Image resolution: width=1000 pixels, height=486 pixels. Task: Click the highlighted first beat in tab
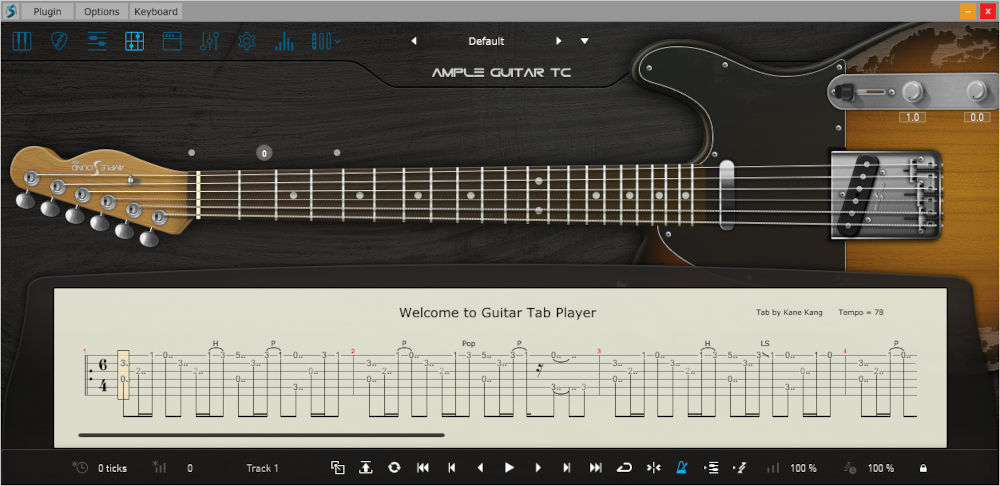click(x=124, y=375)
